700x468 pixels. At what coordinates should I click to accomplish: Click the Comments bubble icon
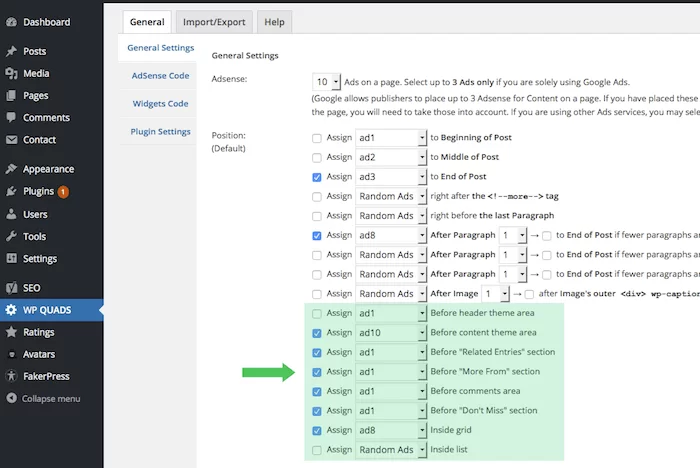click(11, 118)
